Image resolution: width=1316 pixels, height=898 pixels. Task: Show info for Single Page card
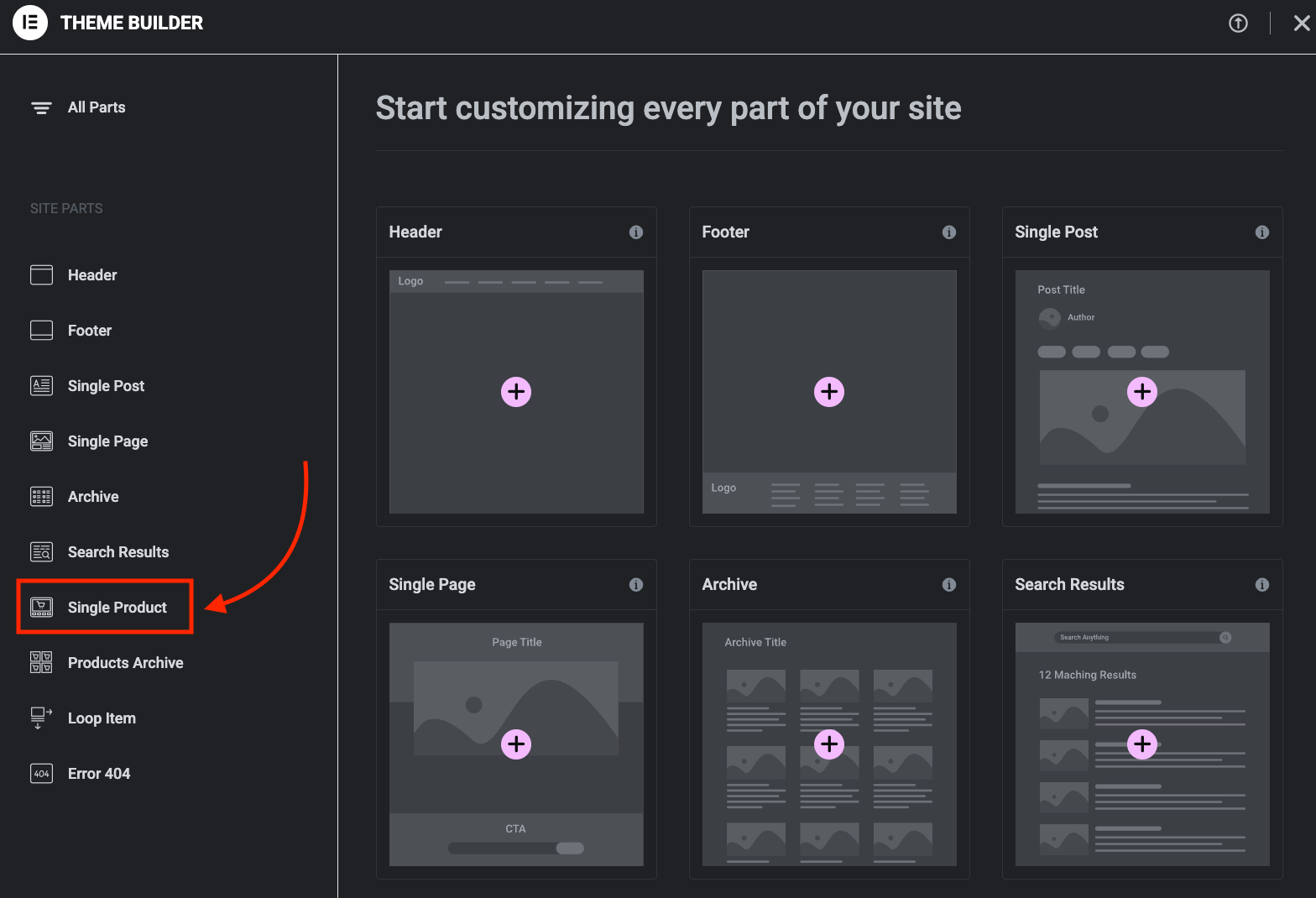(636, 585)
